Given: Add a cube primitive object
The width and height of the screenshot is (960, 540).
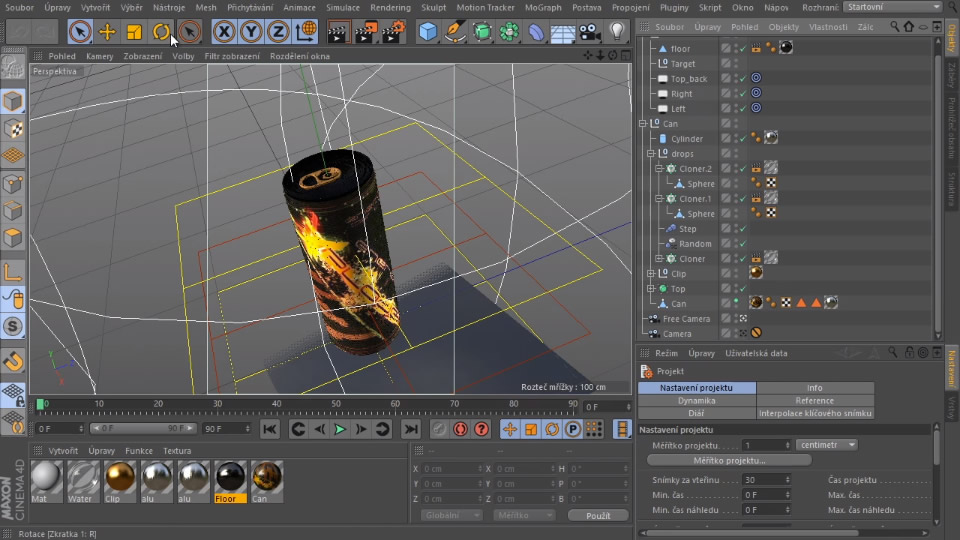Looking at the screenshot, I should (429, 32).
